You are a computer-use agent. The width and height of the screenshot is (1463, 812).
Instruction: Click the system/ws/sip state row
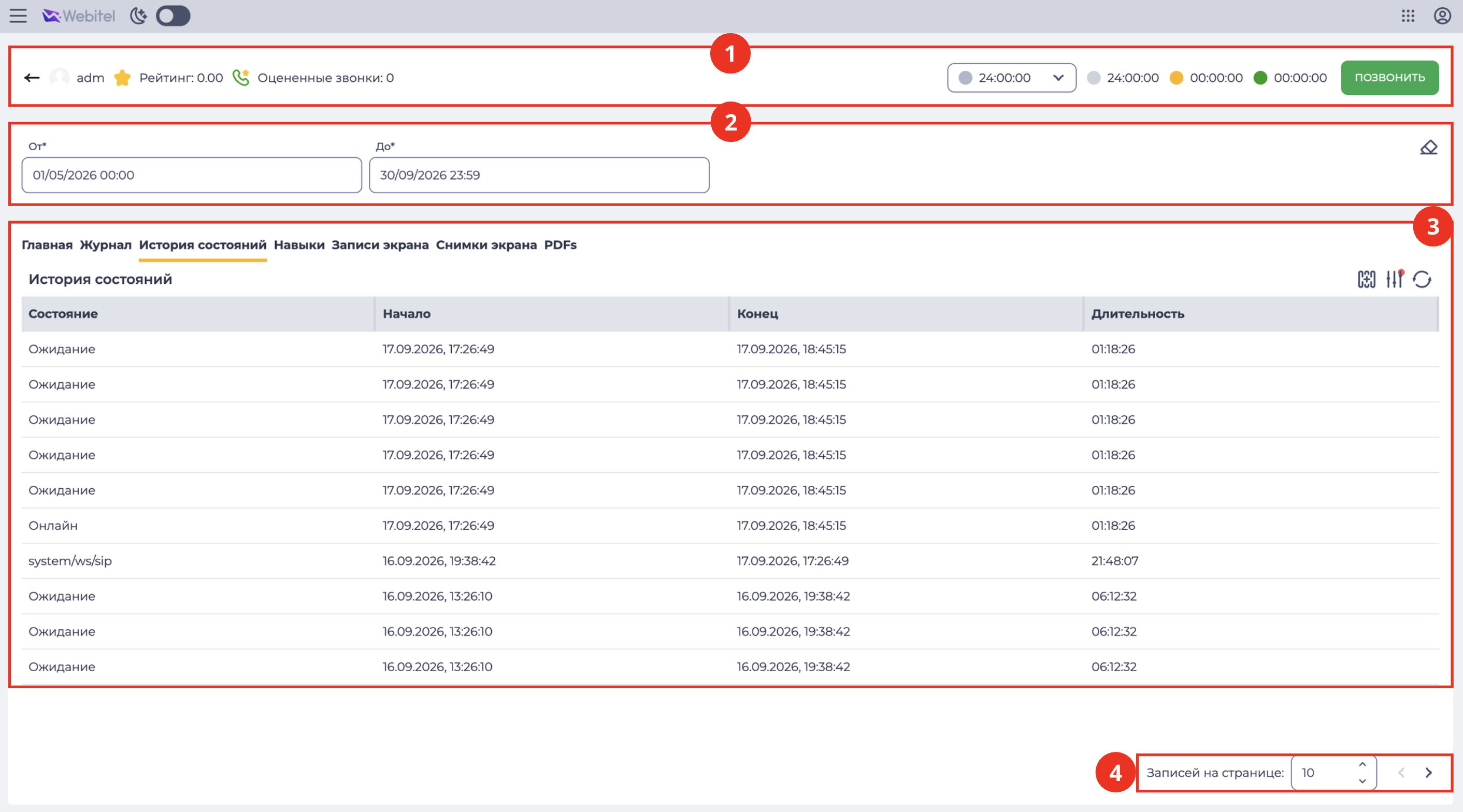(x=730, y=560)
